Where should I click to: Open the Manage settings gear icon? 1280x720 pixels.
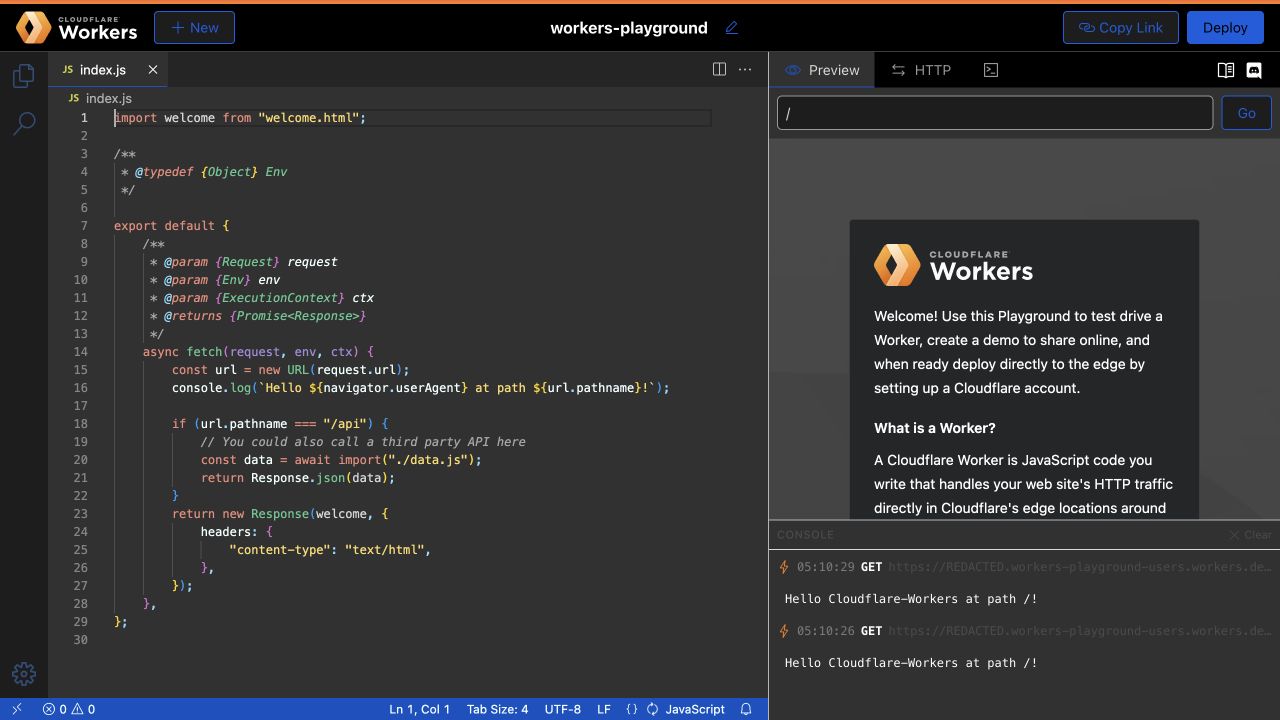click(x=24, y=674)
